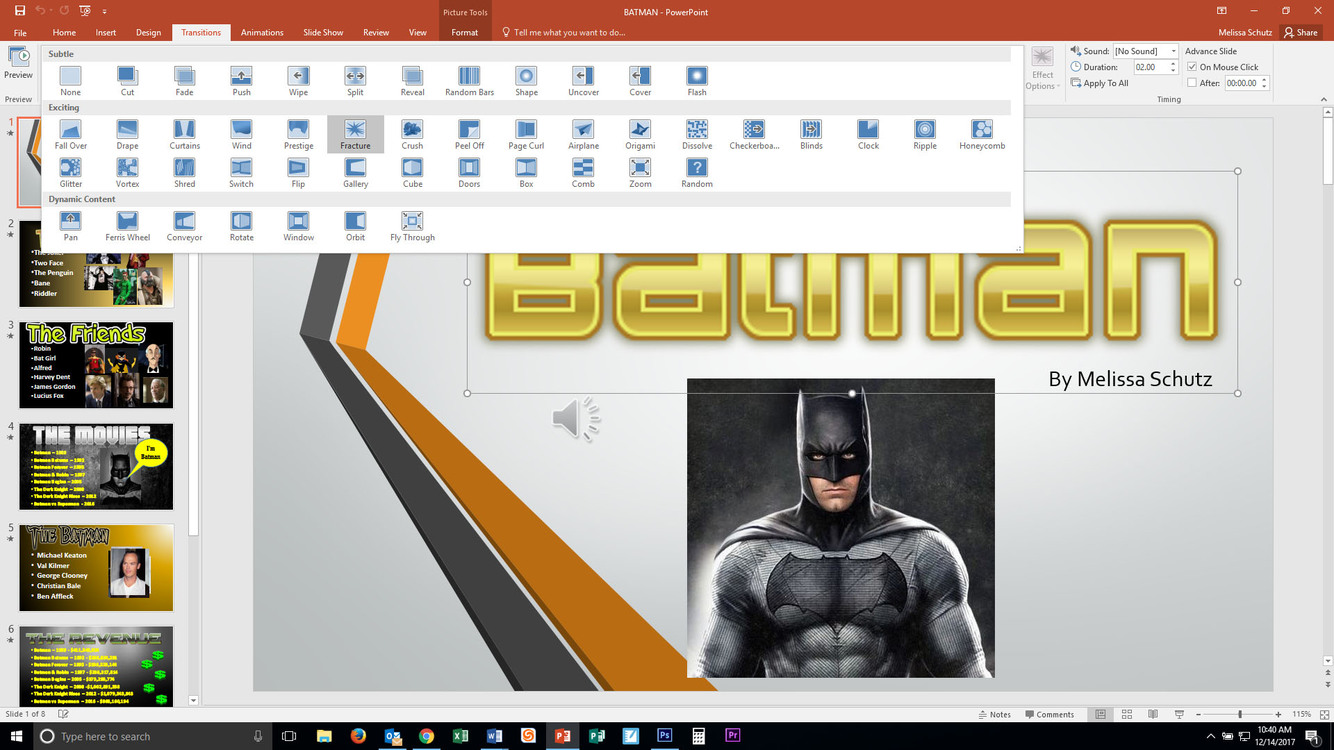Click the speaker audio icon on slide

(576, 419)
